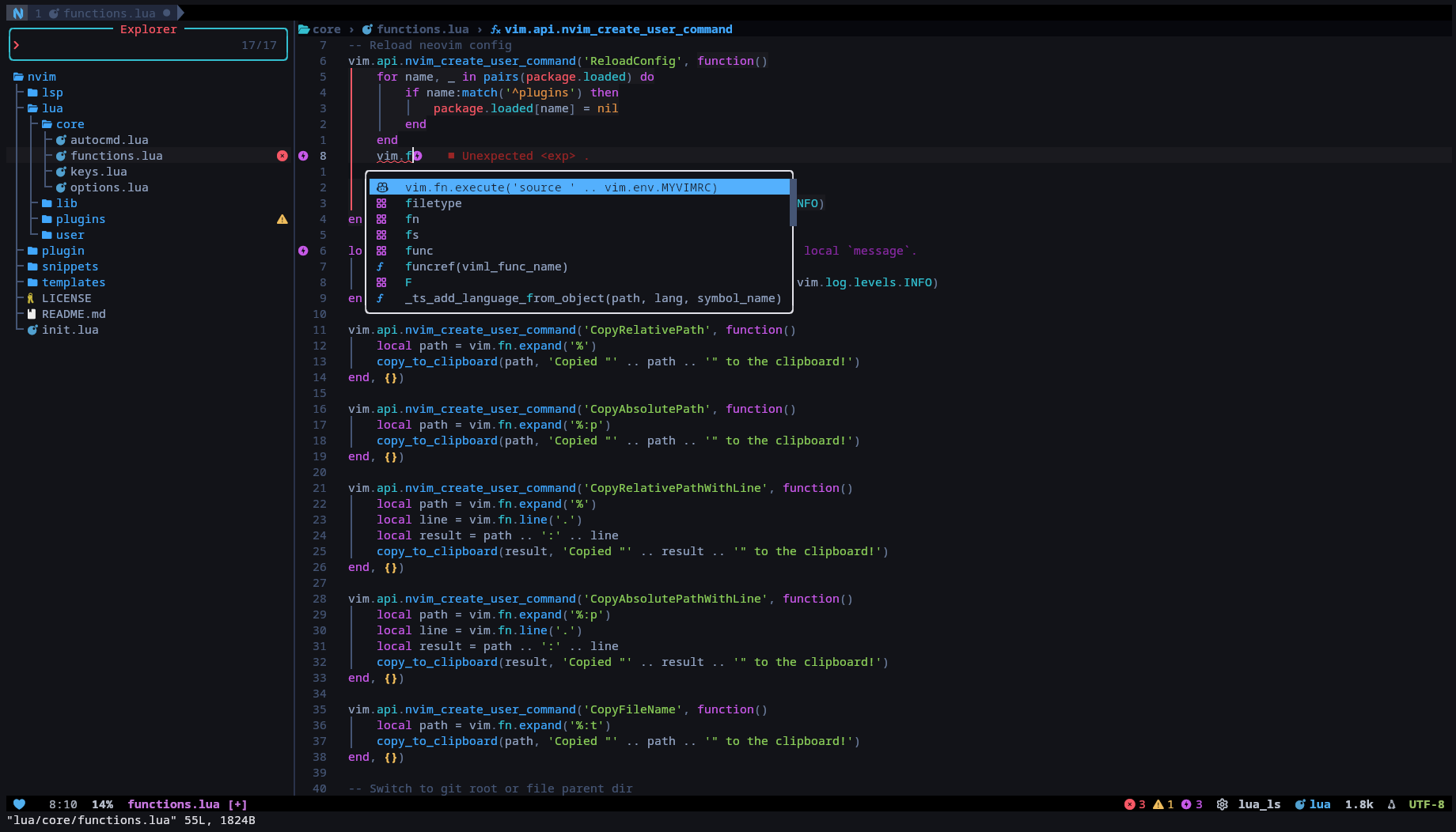The image size is (1456, 832).
Task: Select fs completion item
Action: [579, 235]
